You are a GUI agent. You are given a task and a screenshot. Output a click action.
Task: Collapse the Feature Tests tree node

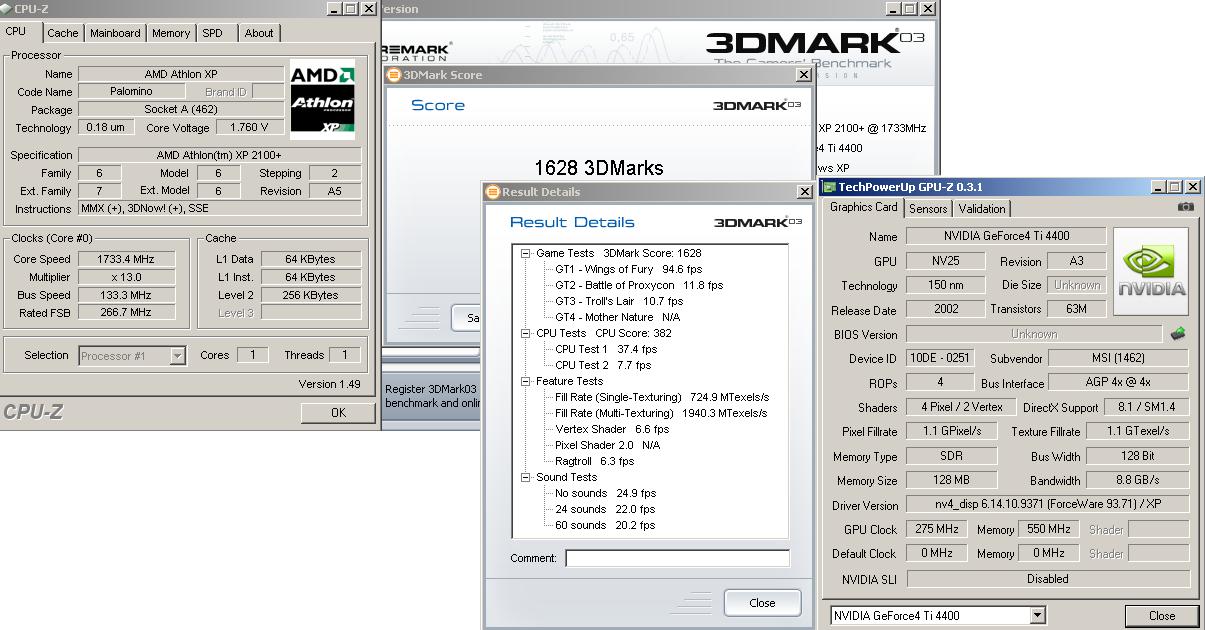pyautogui.click(x=526, y=381)
